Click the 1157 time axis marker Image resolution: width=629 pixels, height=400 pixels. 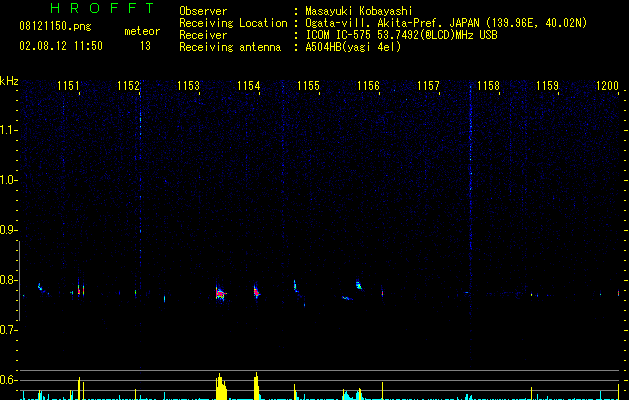click(x=428, y=86)
